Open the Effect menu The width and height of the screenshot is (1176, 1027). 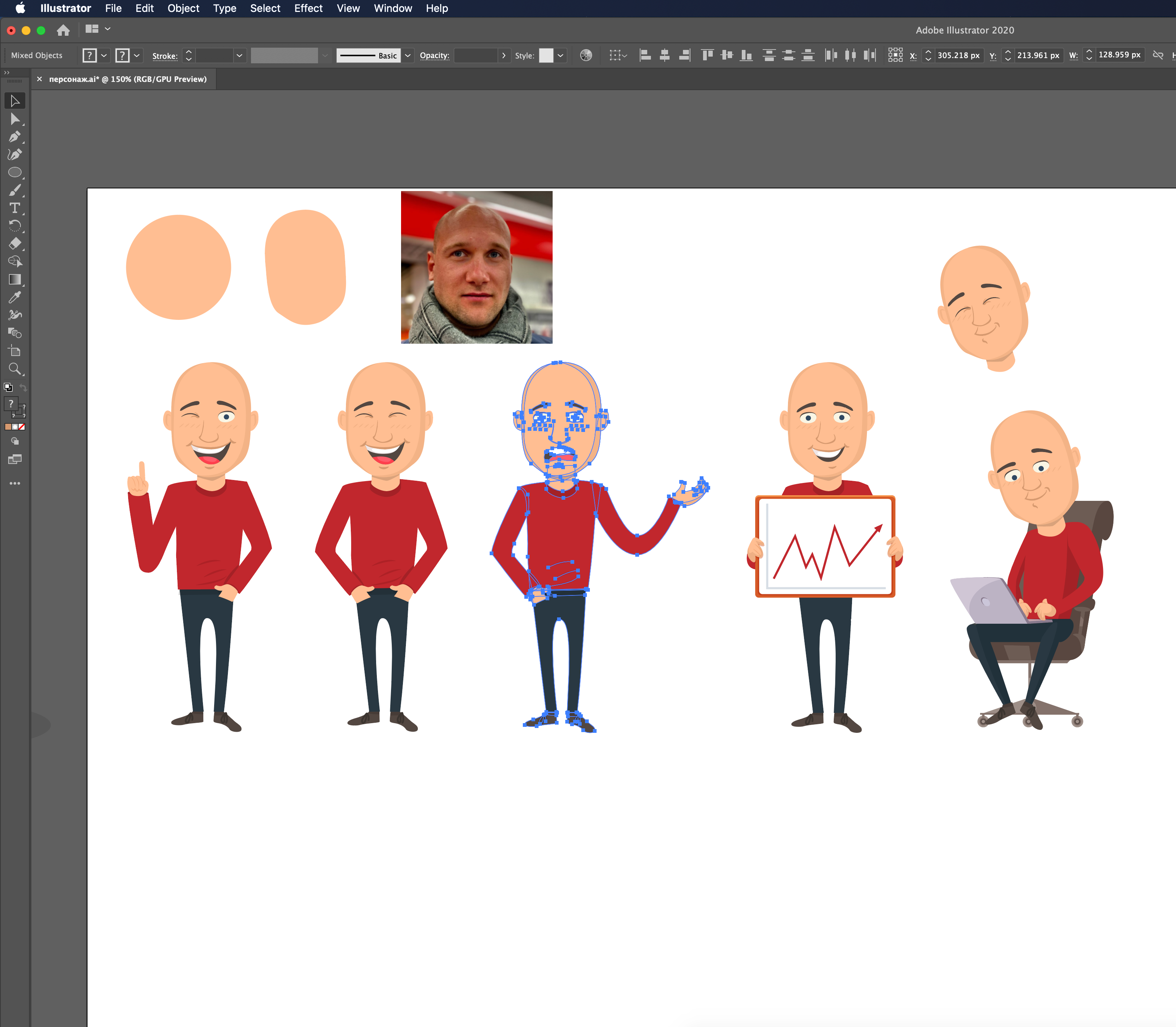[x=308, y=8]
